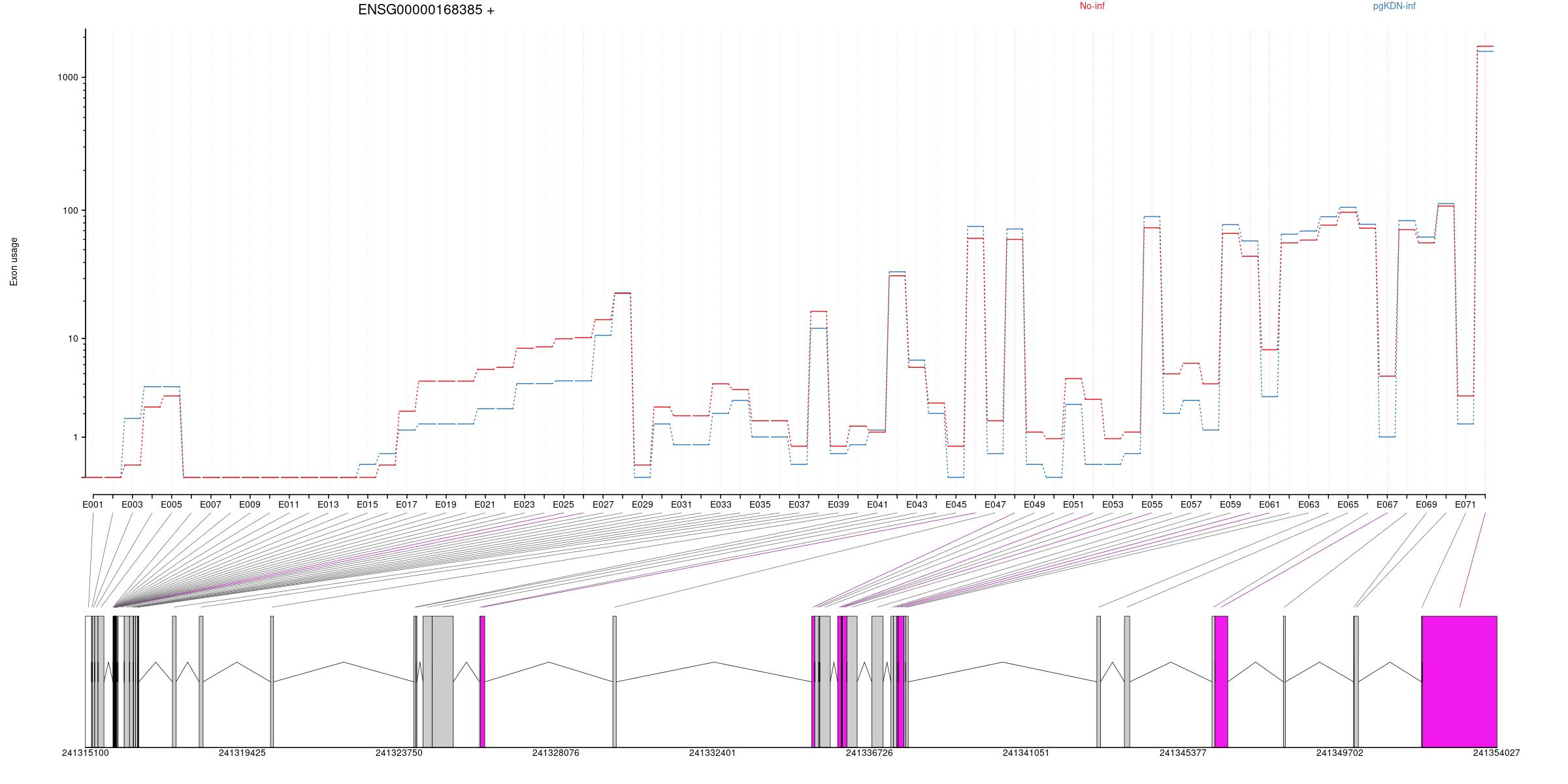This screenshot has height=784, width=1568.
Task: Click the large magenta exon block at far right
Action: 1459,681
